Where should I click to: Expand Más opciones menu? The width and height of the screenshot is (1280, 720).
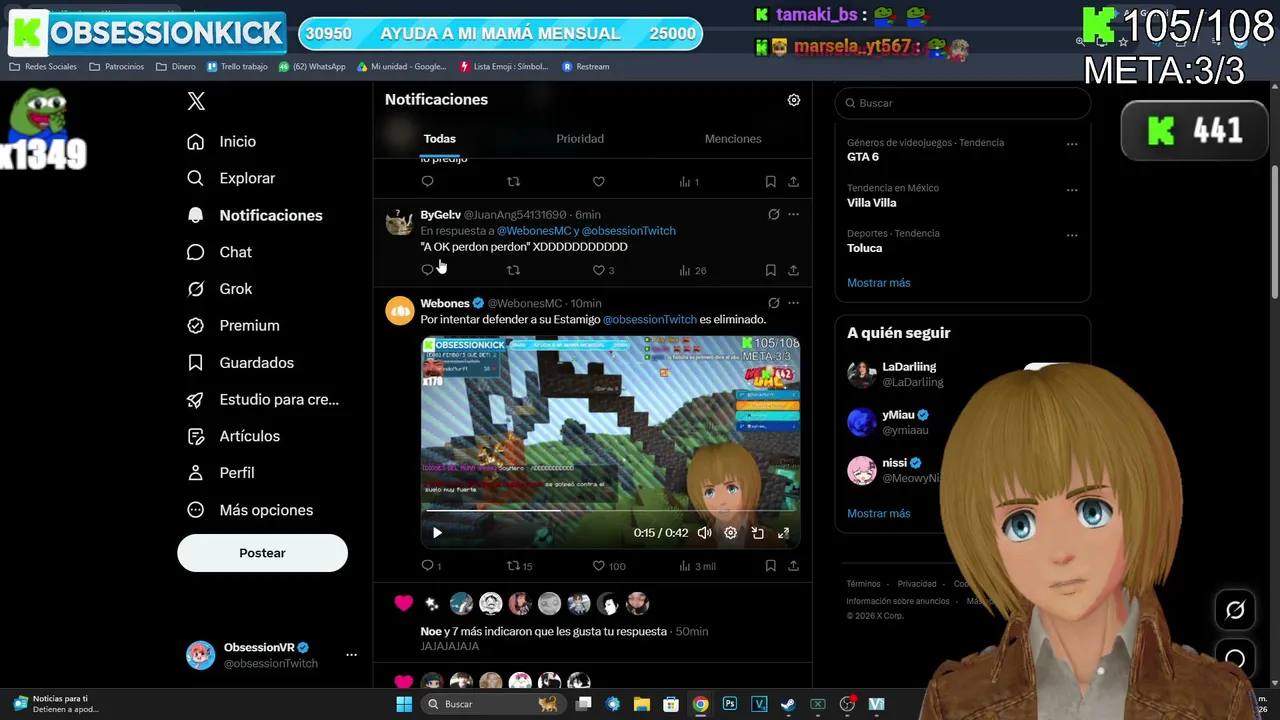click(250, 510)
